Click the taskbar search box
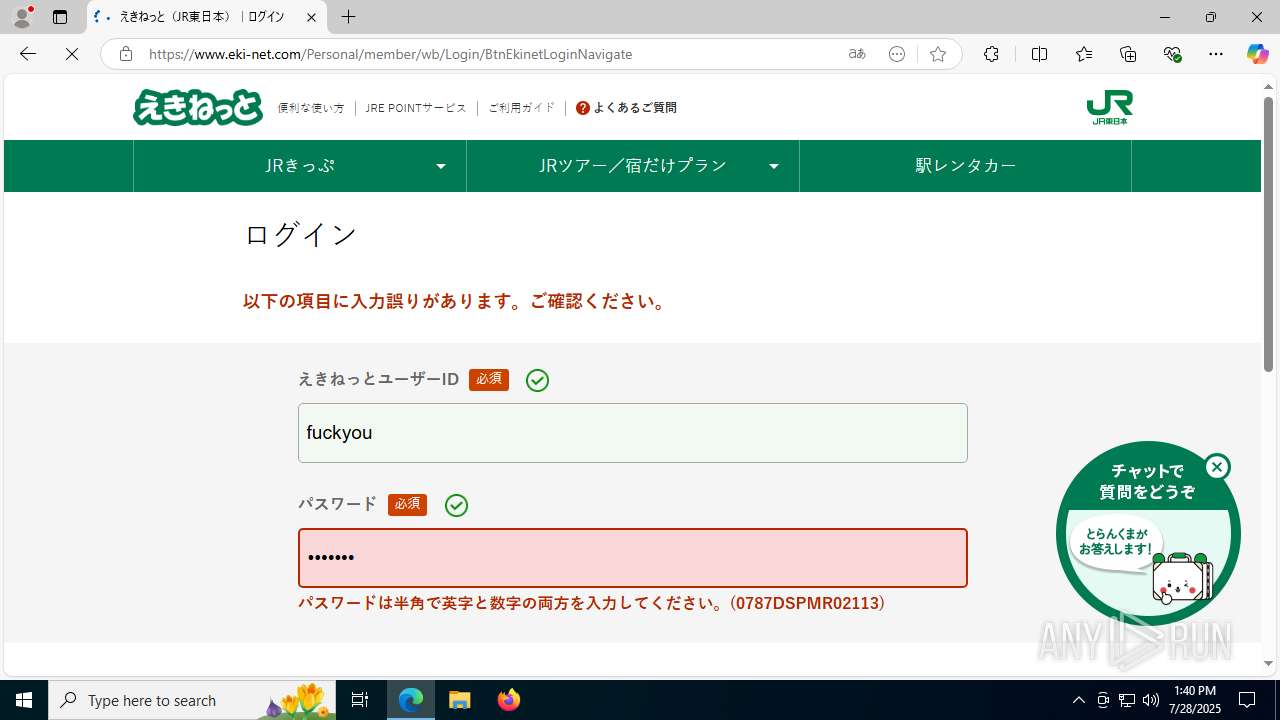 [192, 700]
